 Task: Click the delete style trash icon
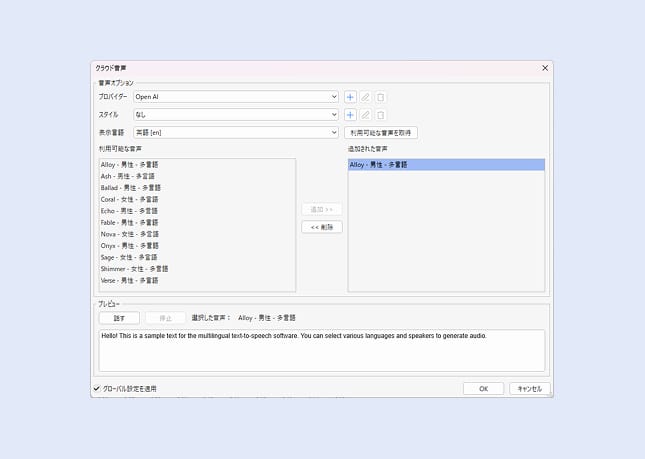tap(380, 115)
